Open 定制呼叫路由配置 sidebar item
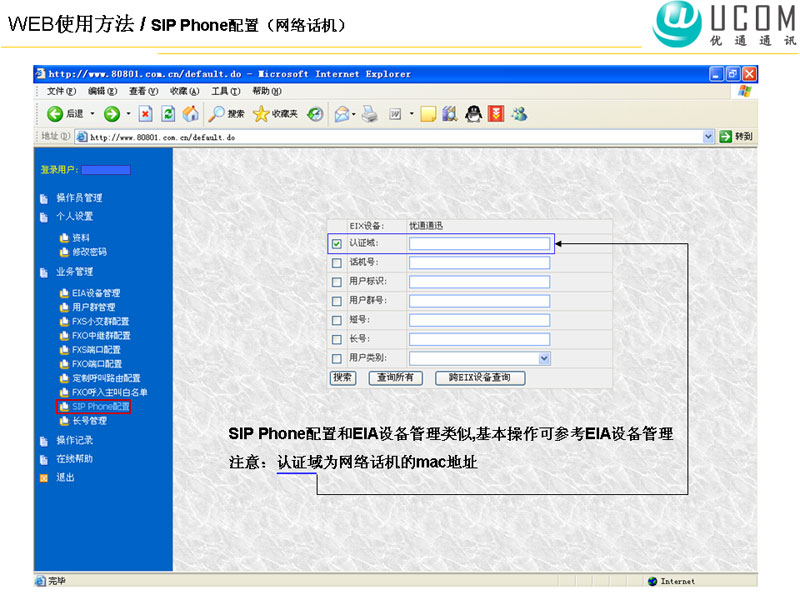The height and width of the screenshot is (600, 800). coord(106,379)
